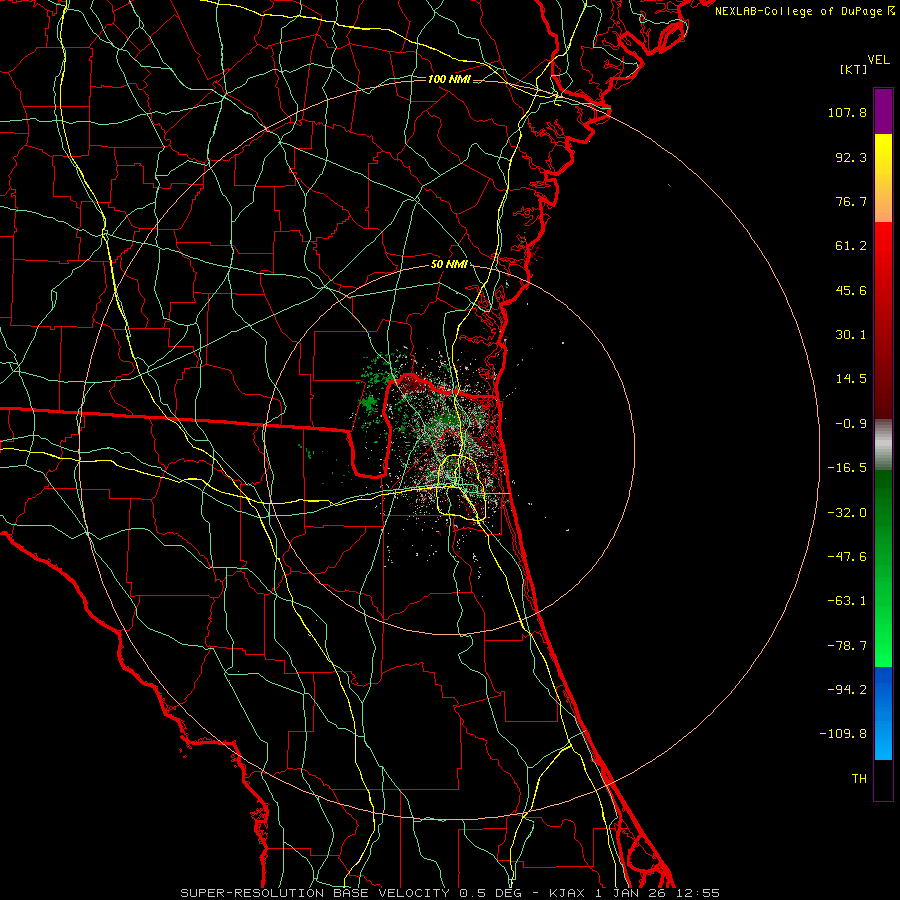Pick the 61.2 velocity label
900x900 pixels.
[x=851, y=246]
